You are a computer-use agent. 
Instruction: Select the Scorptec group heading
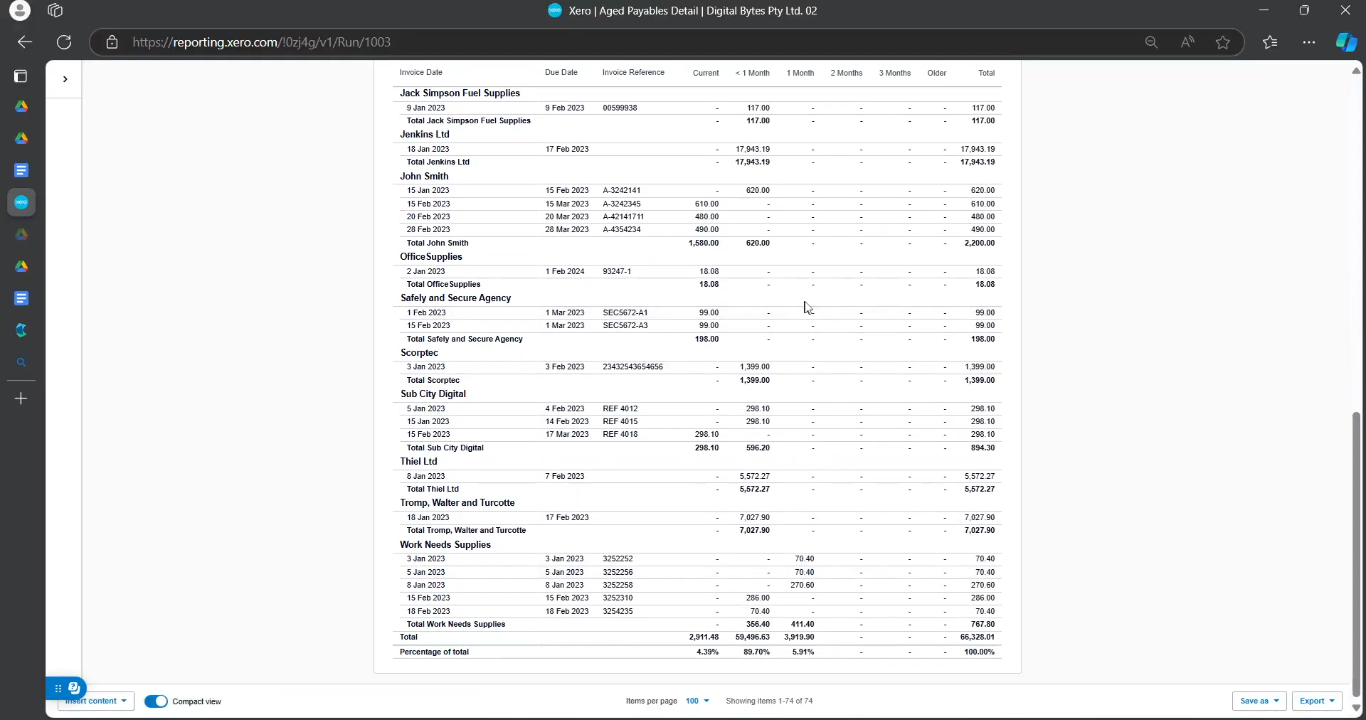tap(419, 353)
